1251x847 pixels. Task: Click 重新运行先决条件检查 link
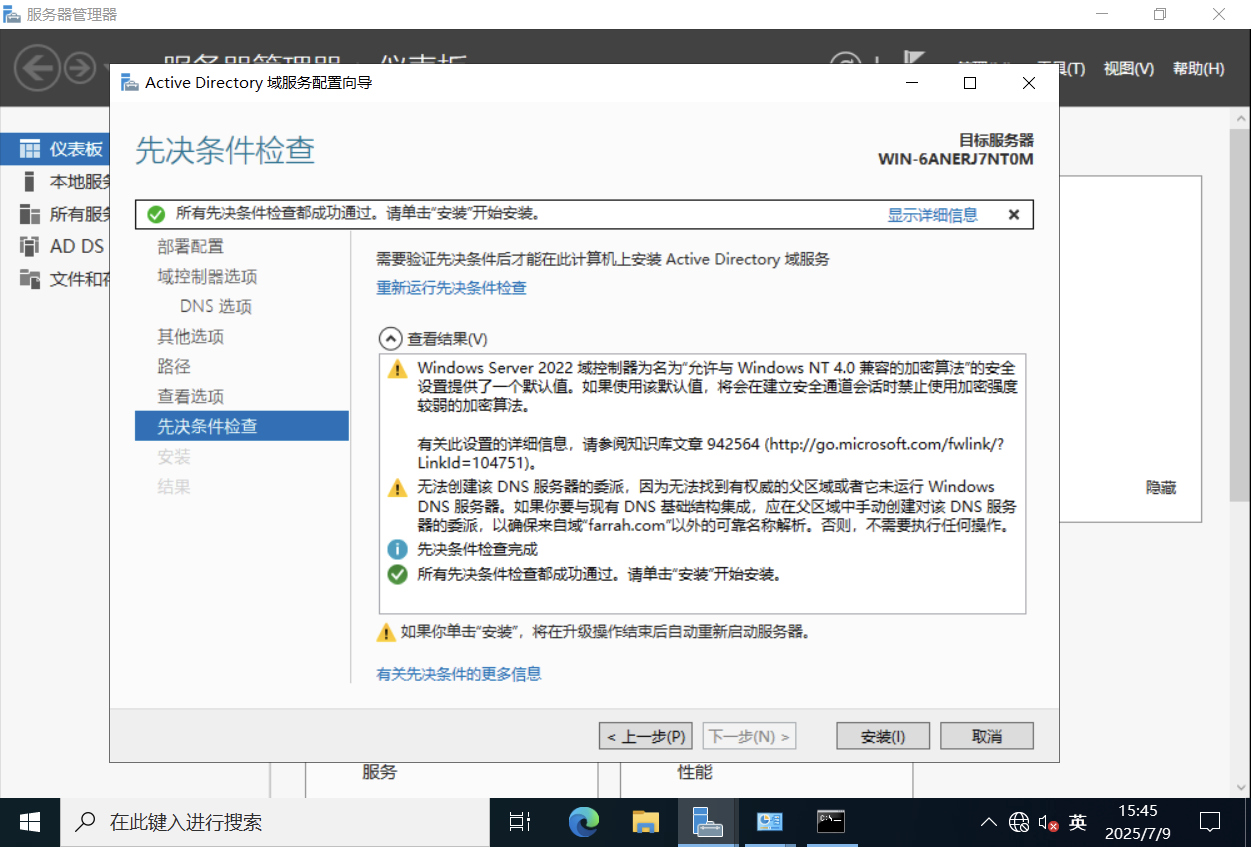451,288
